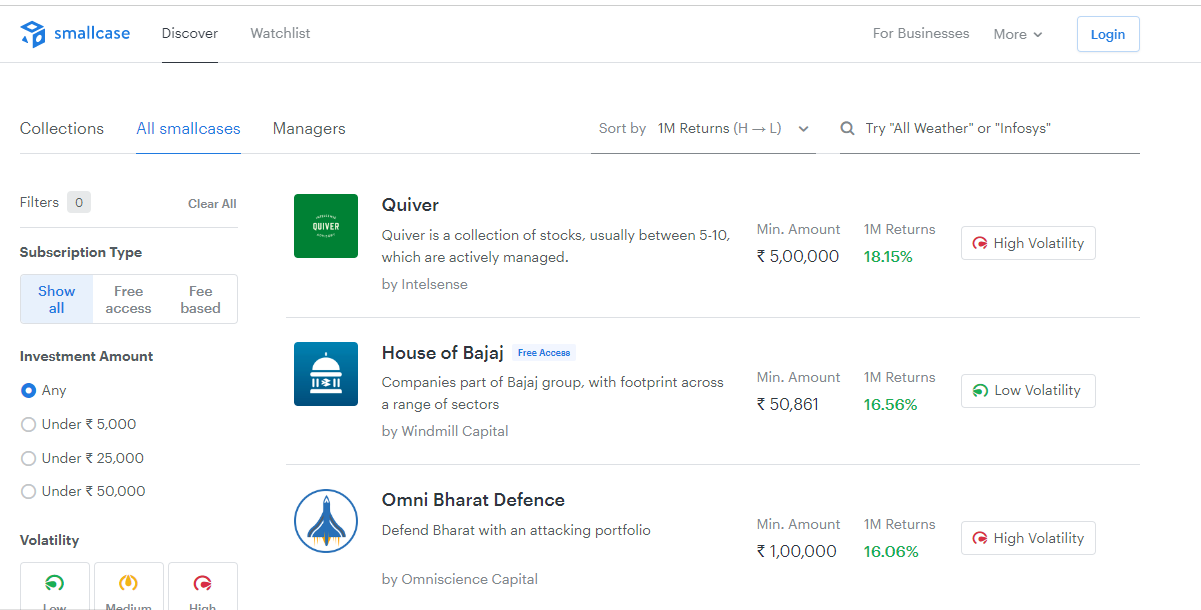Click the ₹ 50,861 minimum amount
Screen dimensions: 1201x610
click(x=788, y=405)
